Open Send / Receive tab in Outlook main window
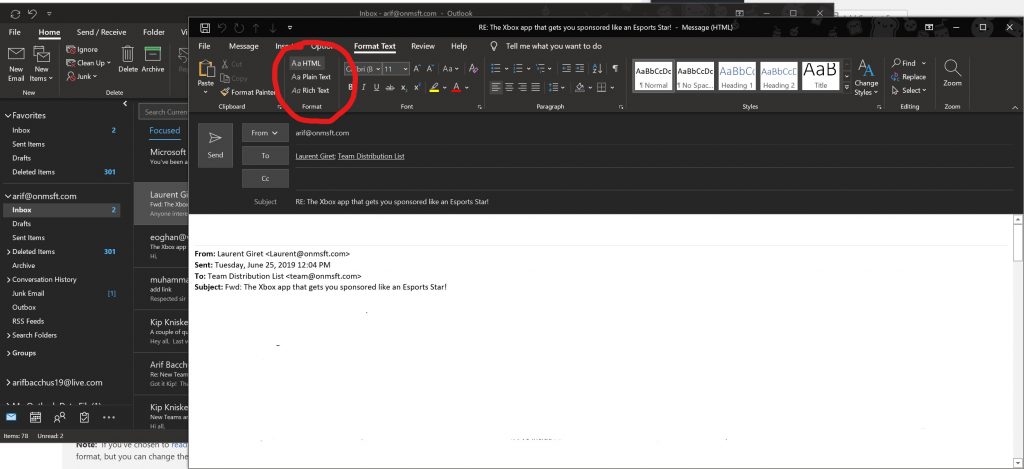Viewport: 1024px width, 469px height. point(101,32)
